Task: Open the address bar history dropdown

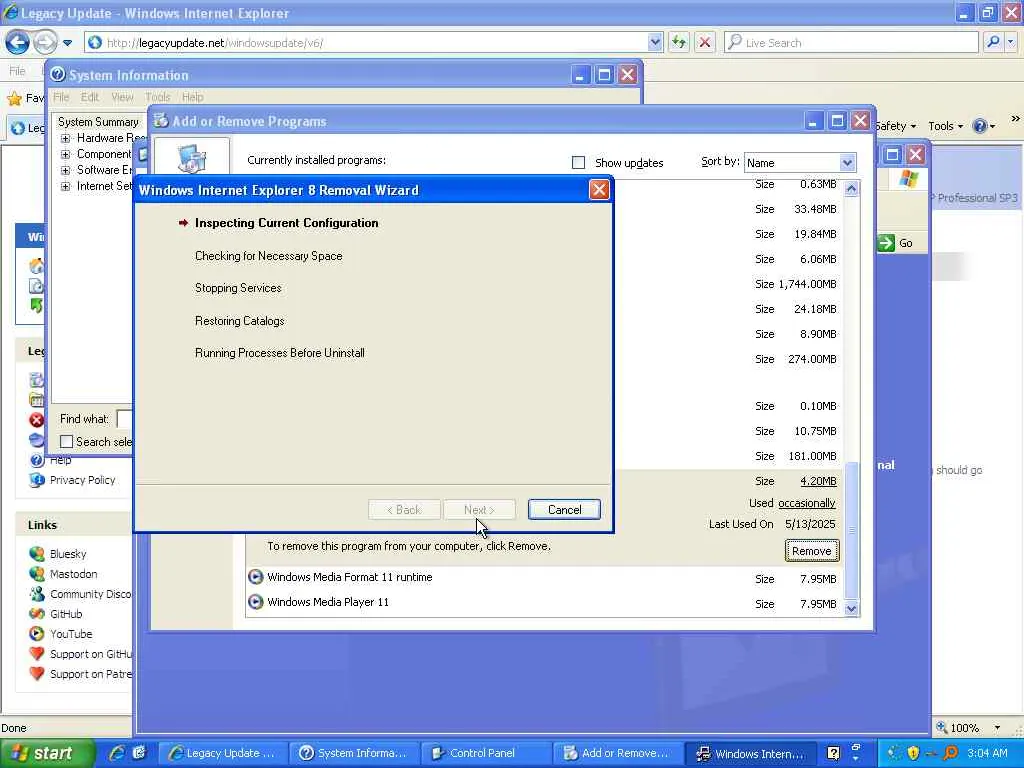Action: coord(655,42)
